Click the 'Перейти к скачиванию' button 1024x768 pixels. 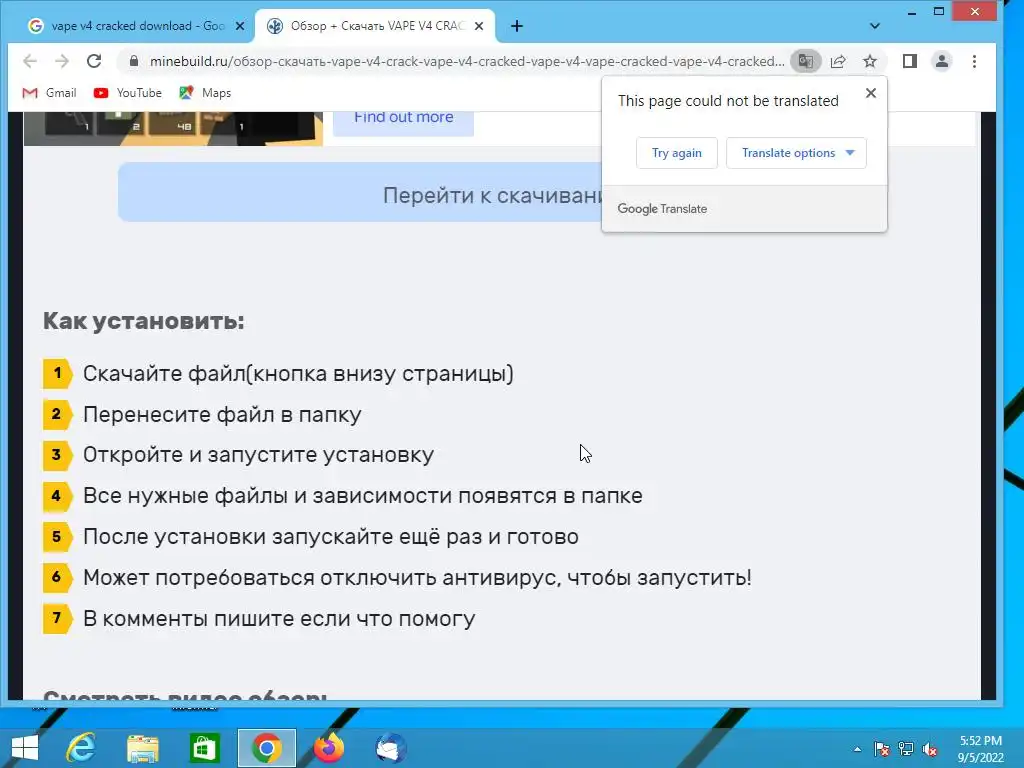click(362, 192)
